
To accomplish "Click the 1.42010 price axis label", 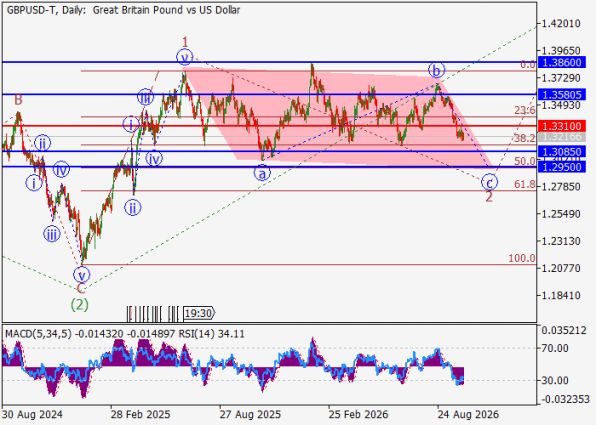I will click(561, 24).
